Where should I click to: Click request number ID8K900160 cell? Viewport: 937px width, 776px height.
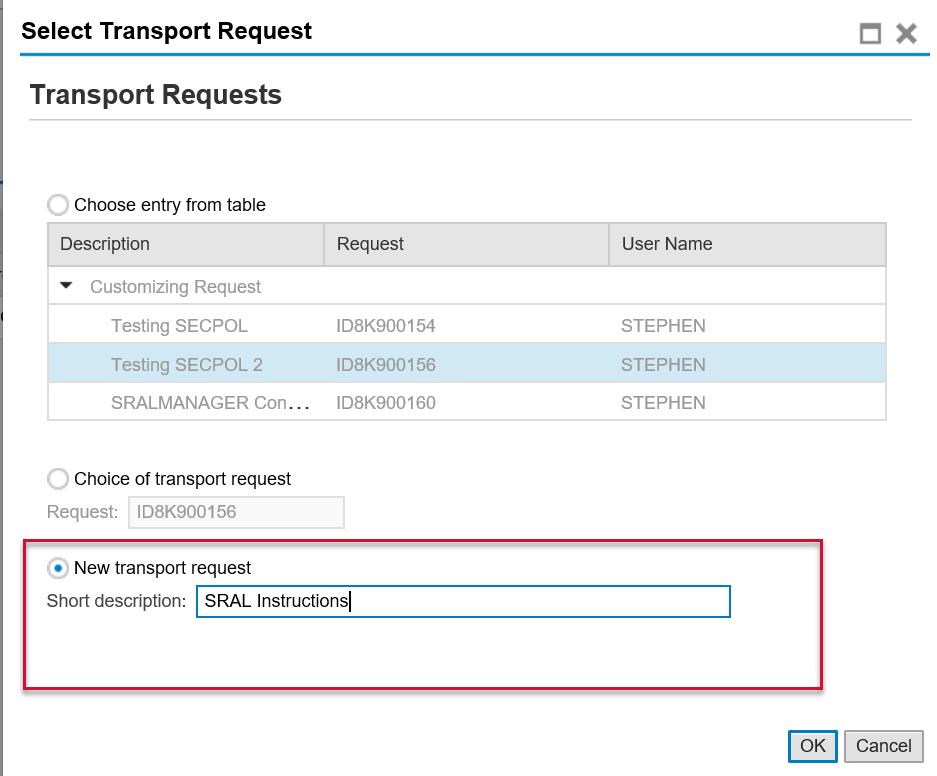point(386,403)
